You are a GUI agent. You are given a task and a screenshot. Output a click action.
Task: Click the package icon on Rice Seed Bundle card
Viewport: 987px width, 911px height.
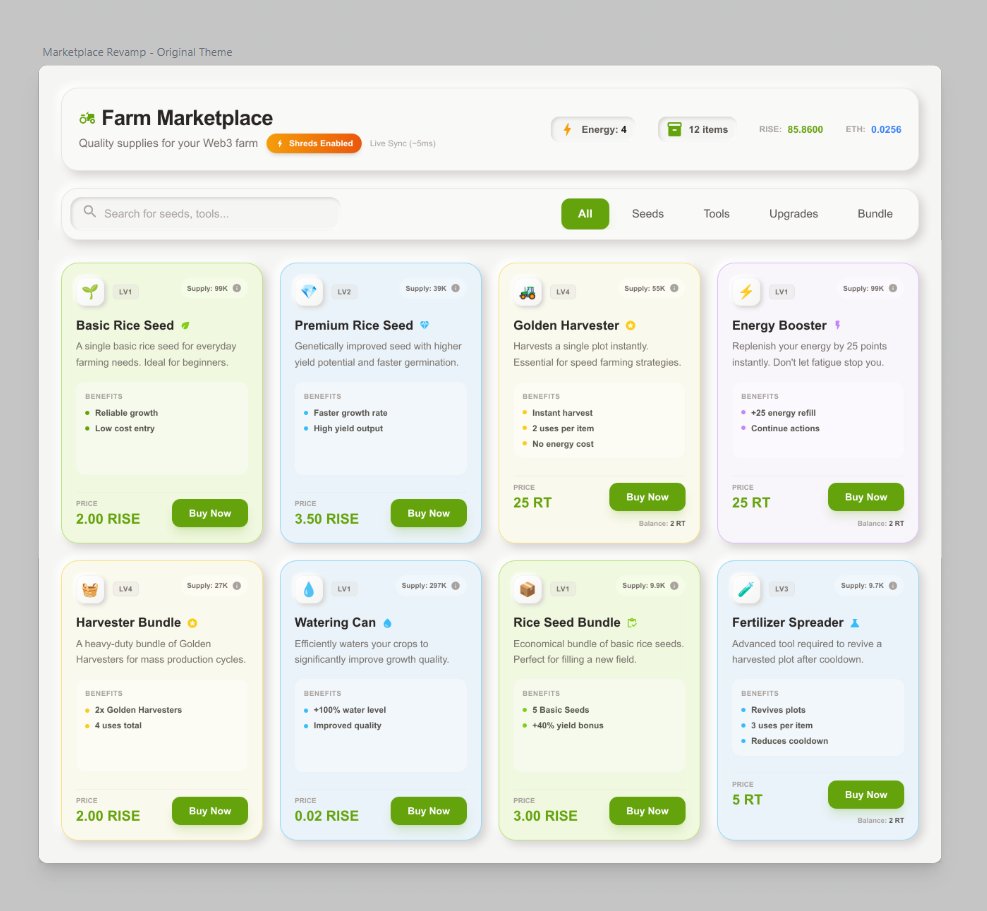click(x=527, y=589)
